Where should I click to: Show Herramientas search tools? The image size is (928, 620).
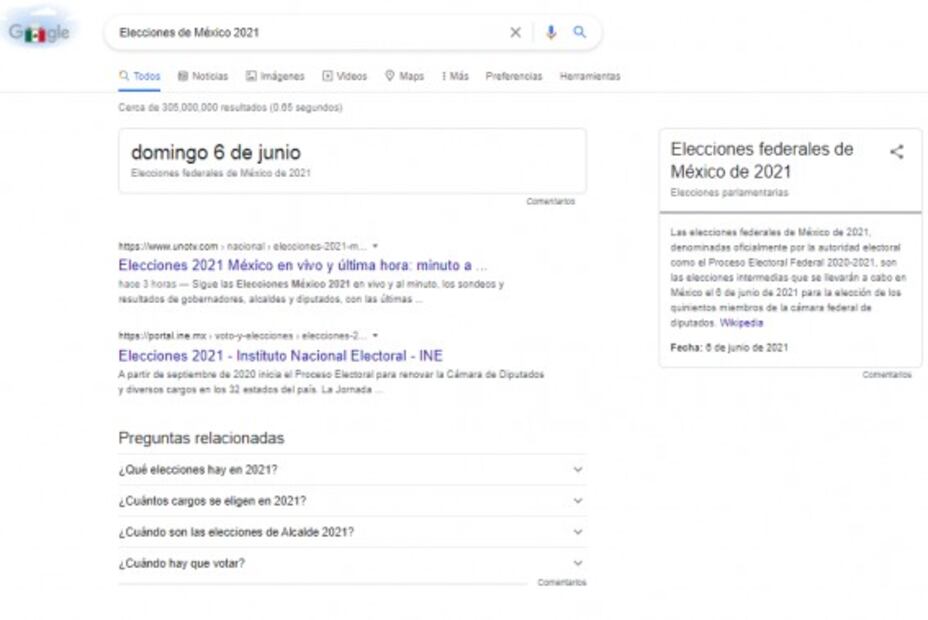pyautogui.click(x=590, y=76)
